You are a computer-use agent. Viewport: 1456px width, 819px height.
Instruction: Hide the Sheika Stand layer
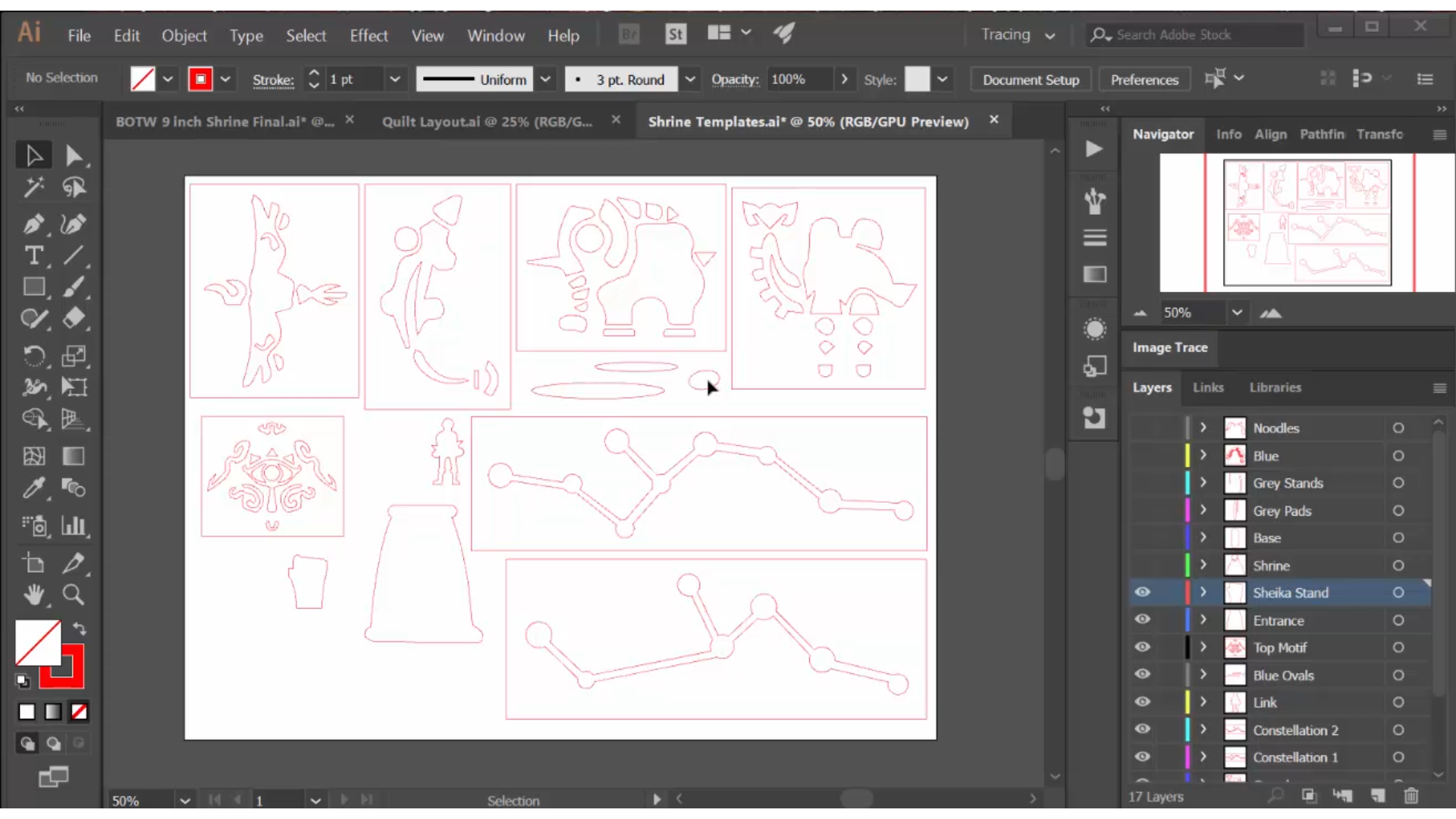coord(1142,592)
